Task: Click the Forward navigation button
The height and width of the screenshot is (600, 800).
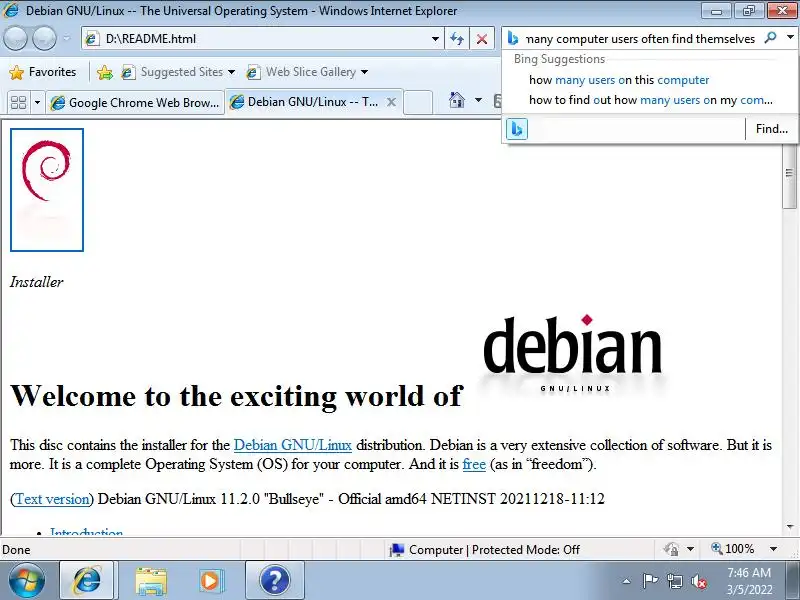Action: click(x=44, y=39)
